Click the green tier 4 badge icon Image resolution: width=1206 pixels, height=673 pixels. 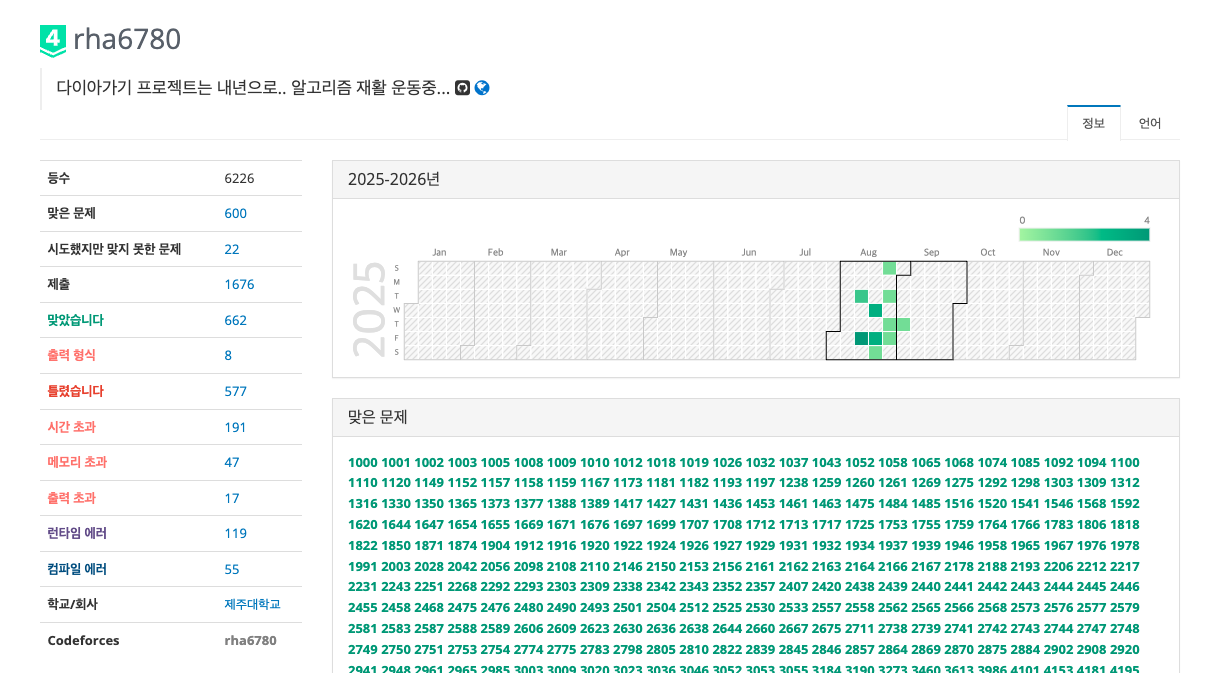pyautogui.click(x=53, y=40)
